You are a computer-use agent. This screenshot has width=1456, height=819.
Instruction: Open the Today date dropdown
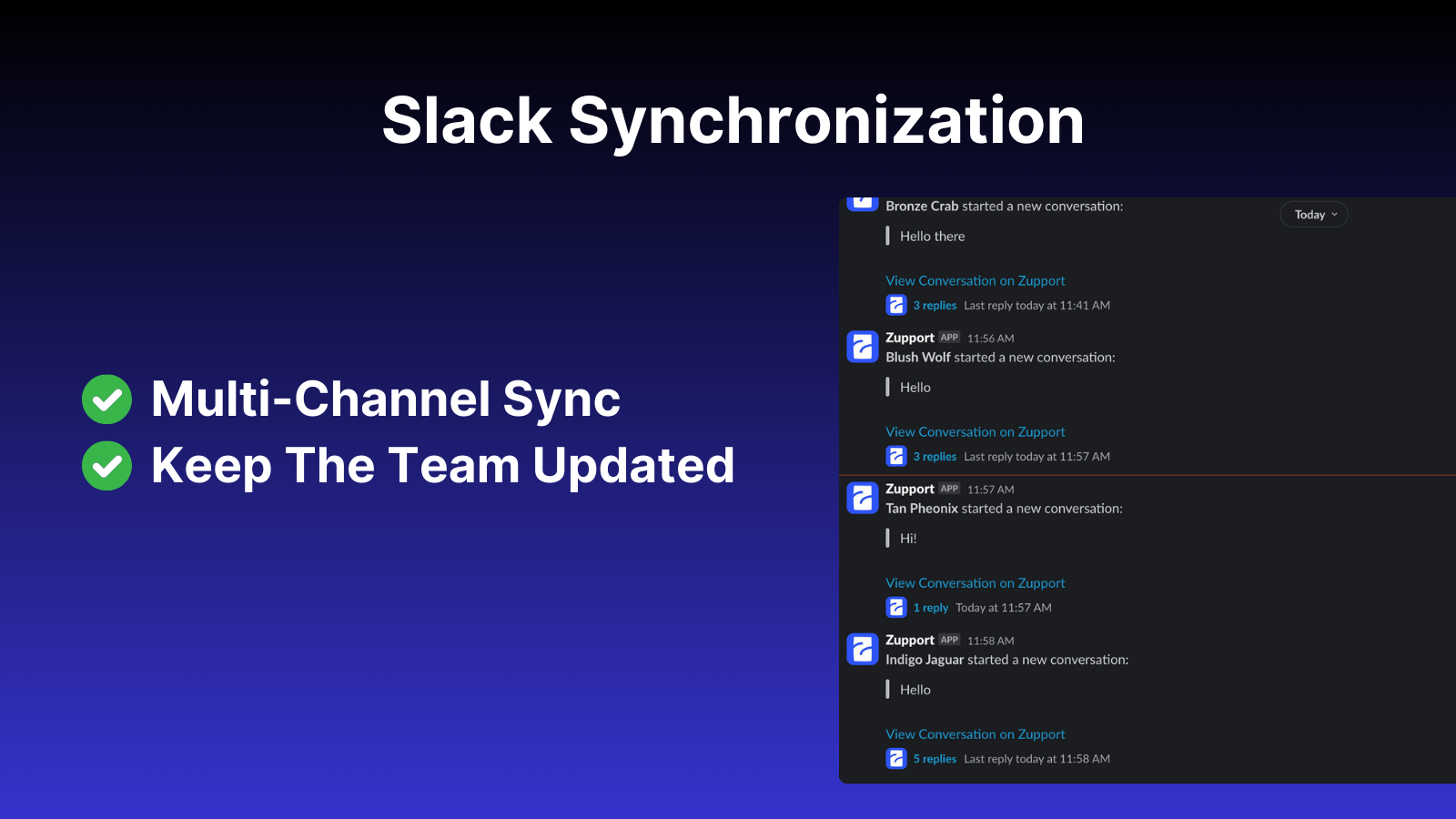tap(1314, 215)
